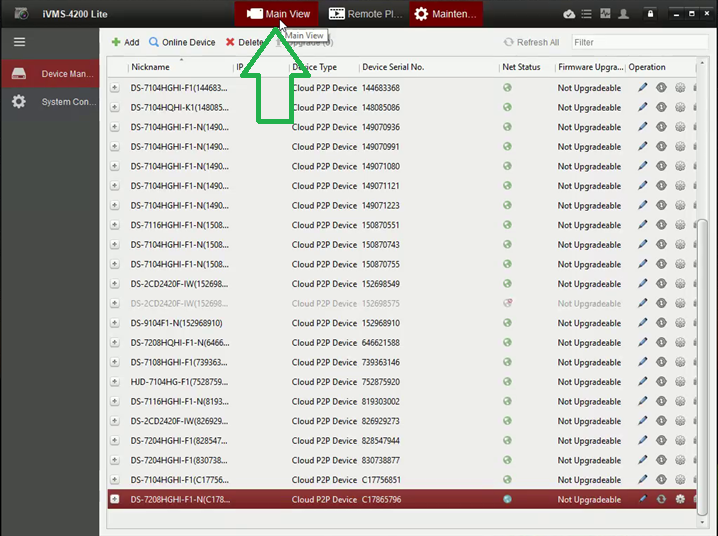Edit device 144683368 with the pencil icon
The width and height of the screenshot is (718, 536).
(643, 87)
